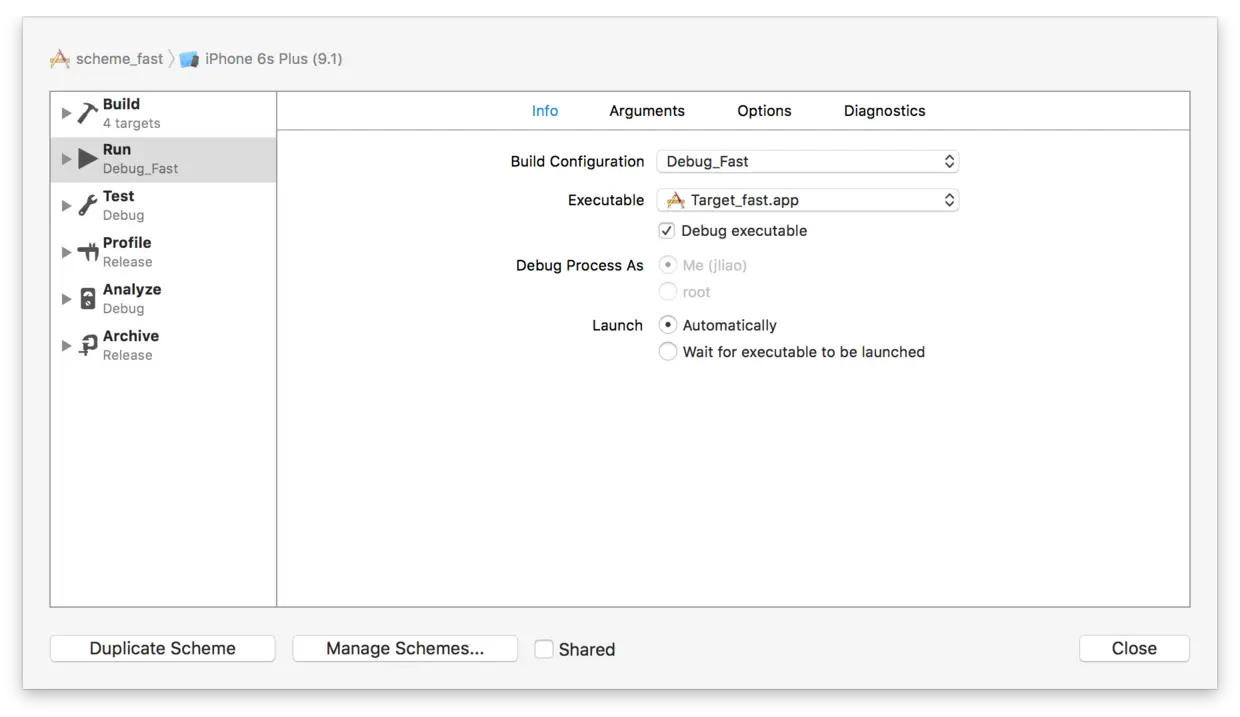Click the Manage Schemes... button

pos(405,648)
